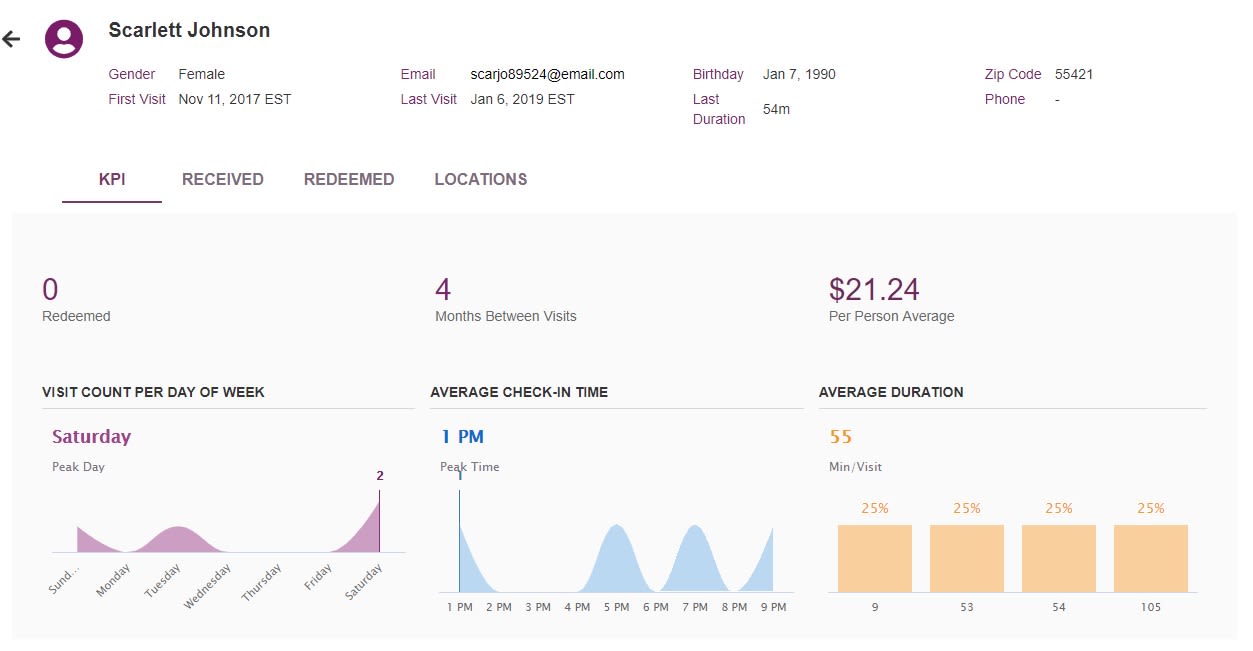Open Scarlett Johnson's profile avatar
1253x651 pixels.
point(65,38)
